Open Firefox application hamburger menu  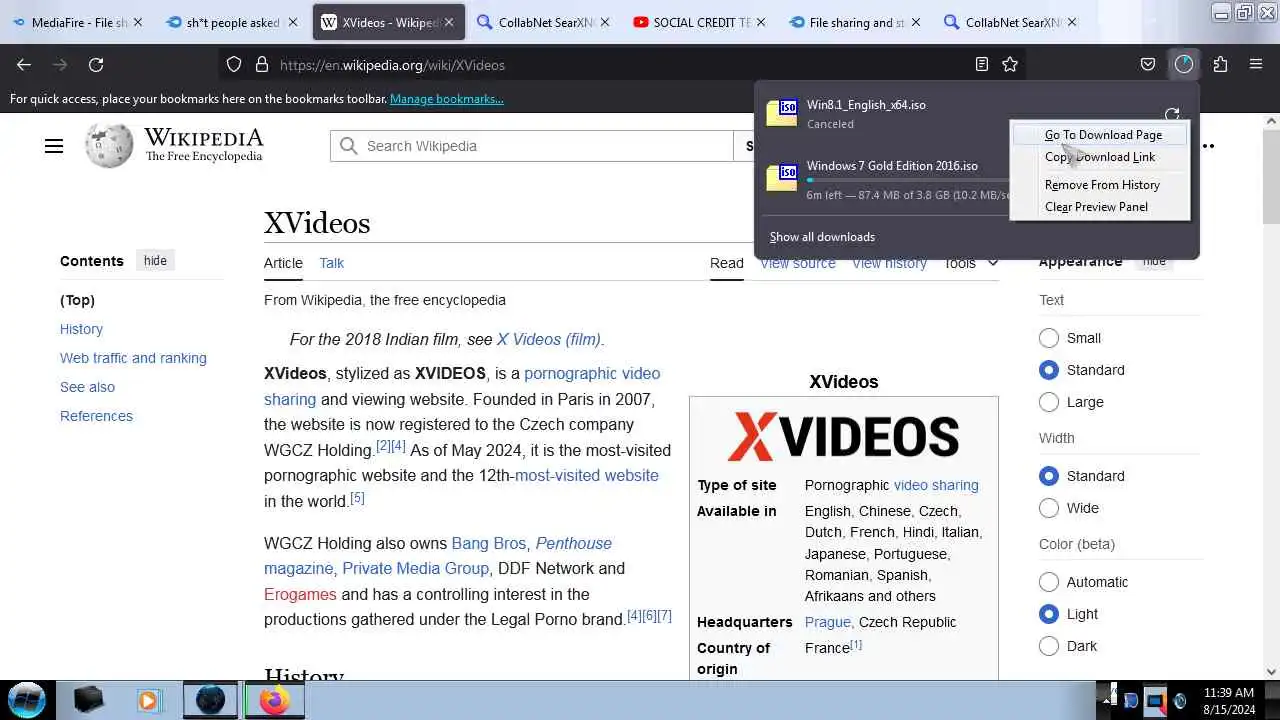(x=1256, y=64)
